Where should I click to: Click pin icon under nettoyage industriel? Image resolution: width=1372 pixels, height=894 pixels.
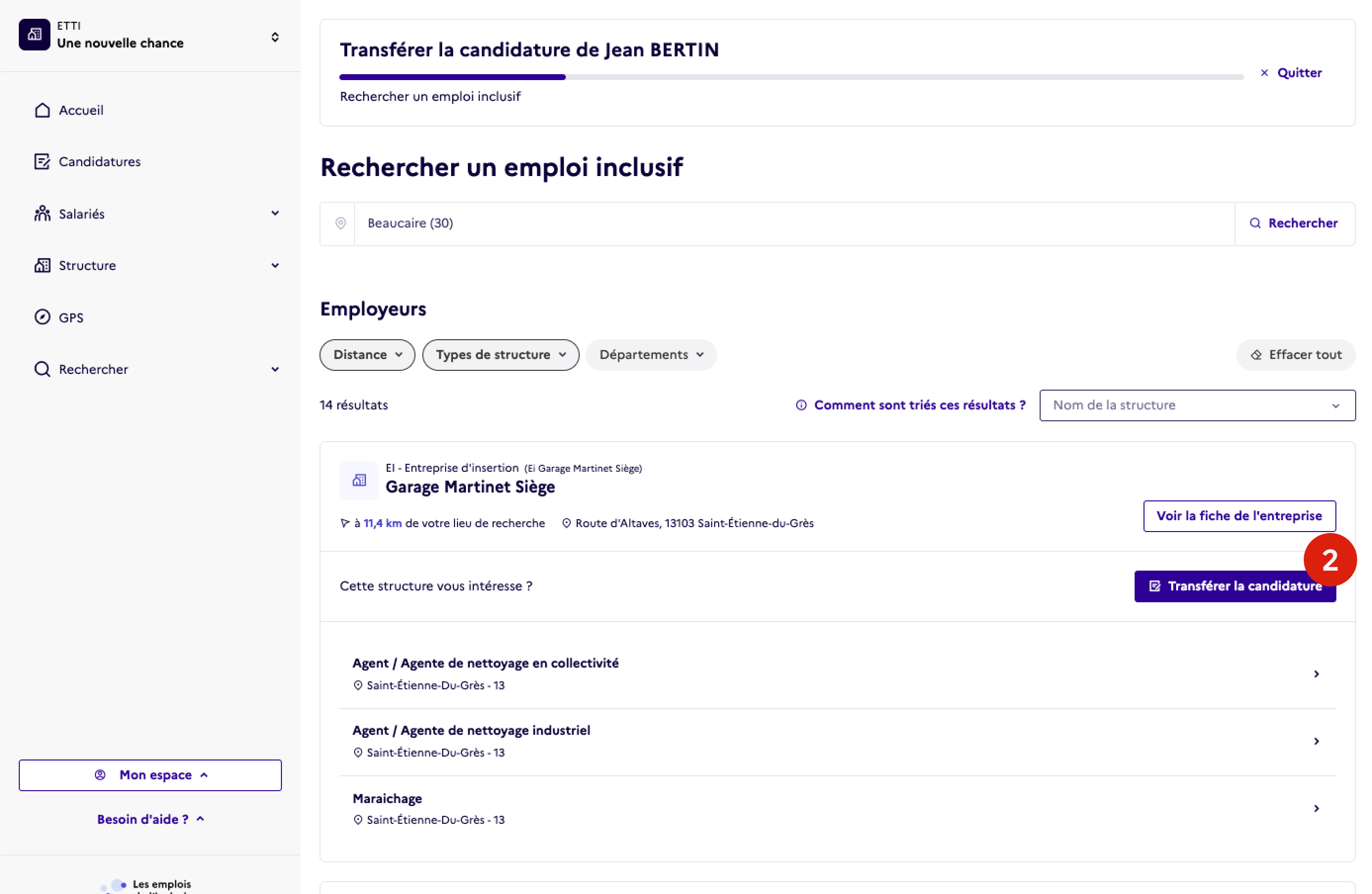[x=358, y=753]
